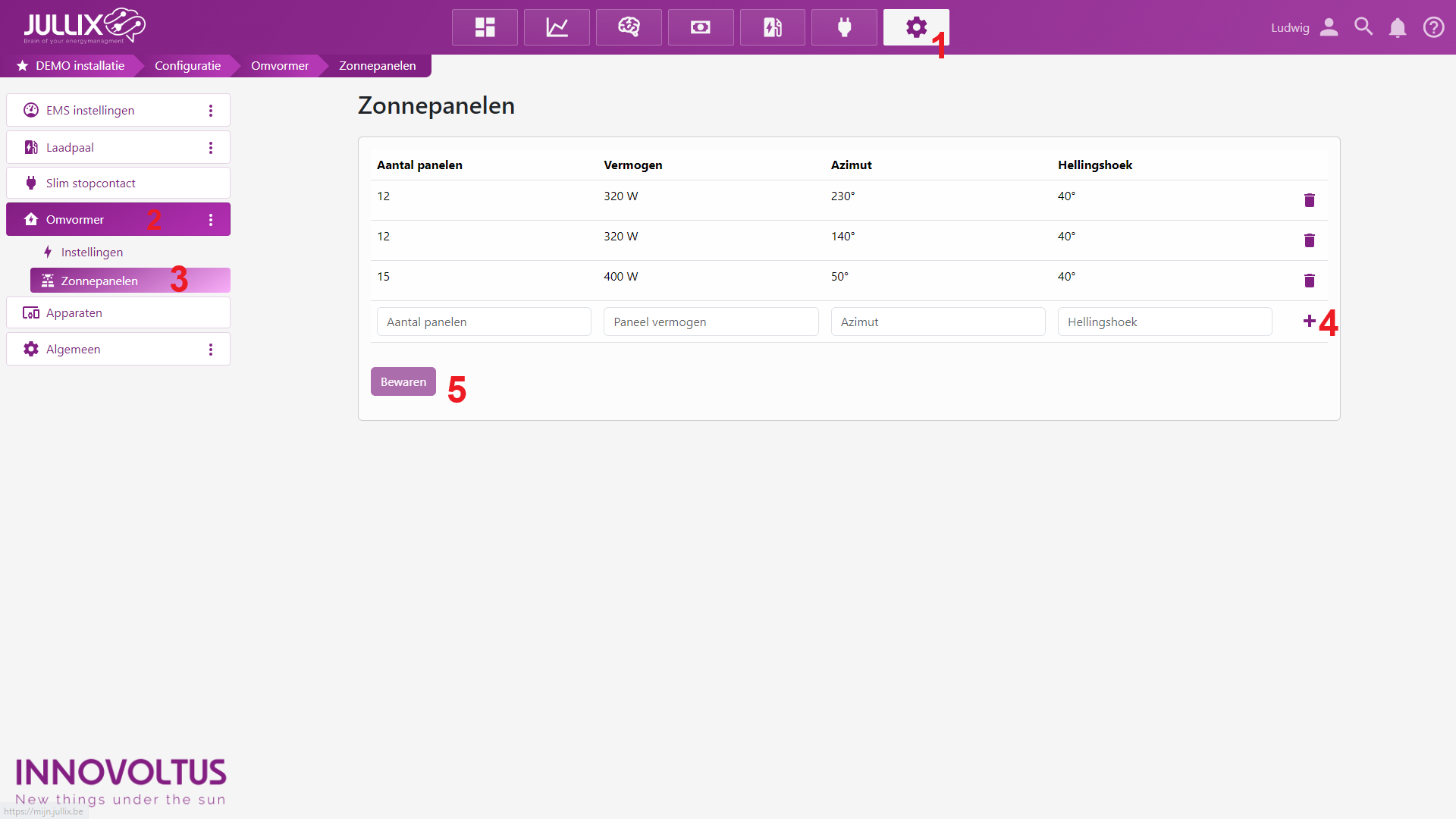
Task: Click the Paneel vermogen input field
Action: [x=710, y=322]
